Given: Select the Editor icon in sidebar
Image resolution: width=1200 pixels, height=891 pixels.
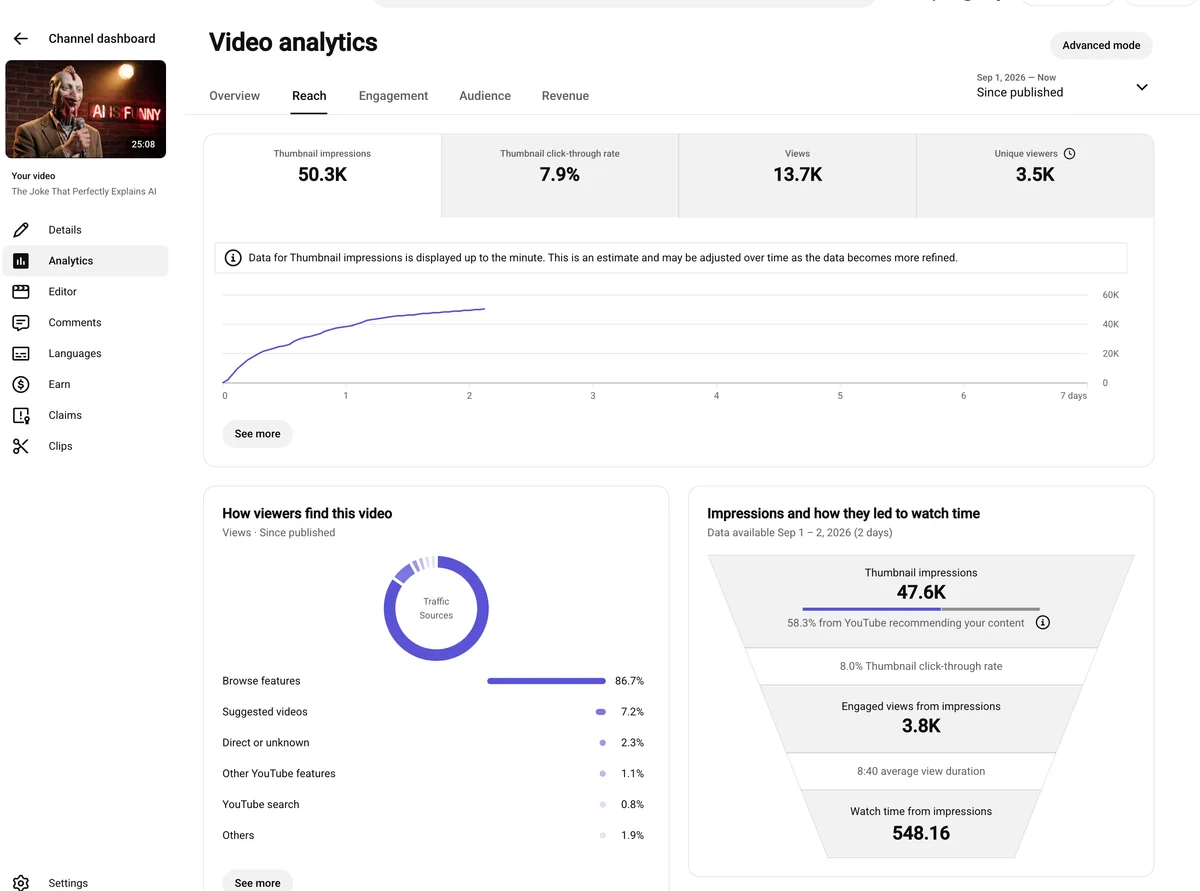Looking at the screenshot, I should point(21,292).
